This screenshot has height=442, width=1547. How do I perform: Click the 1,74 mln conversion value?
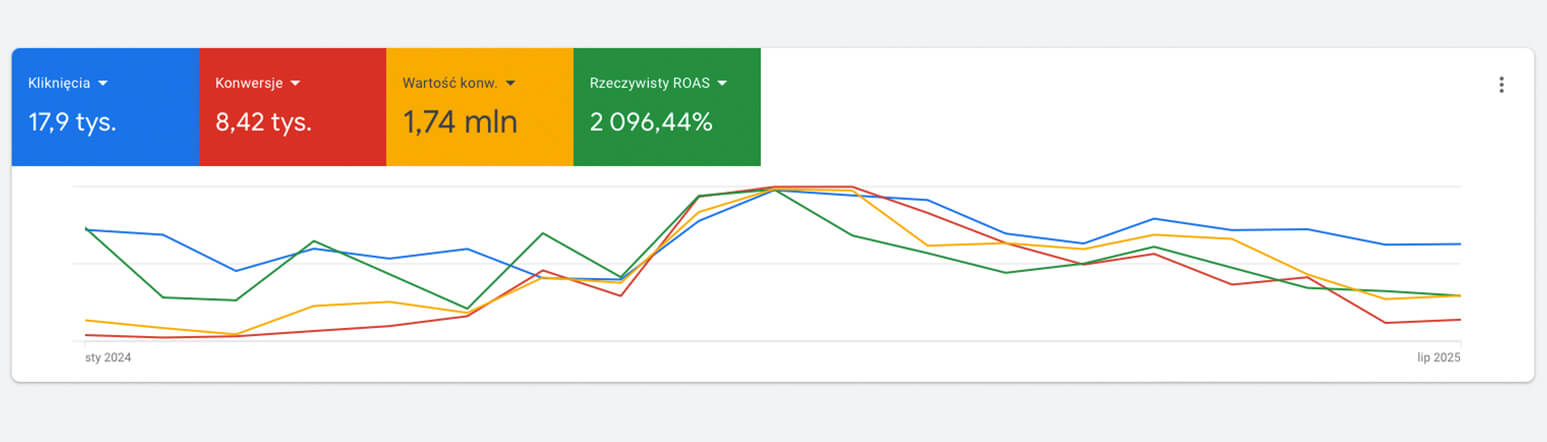click(460, 123)
